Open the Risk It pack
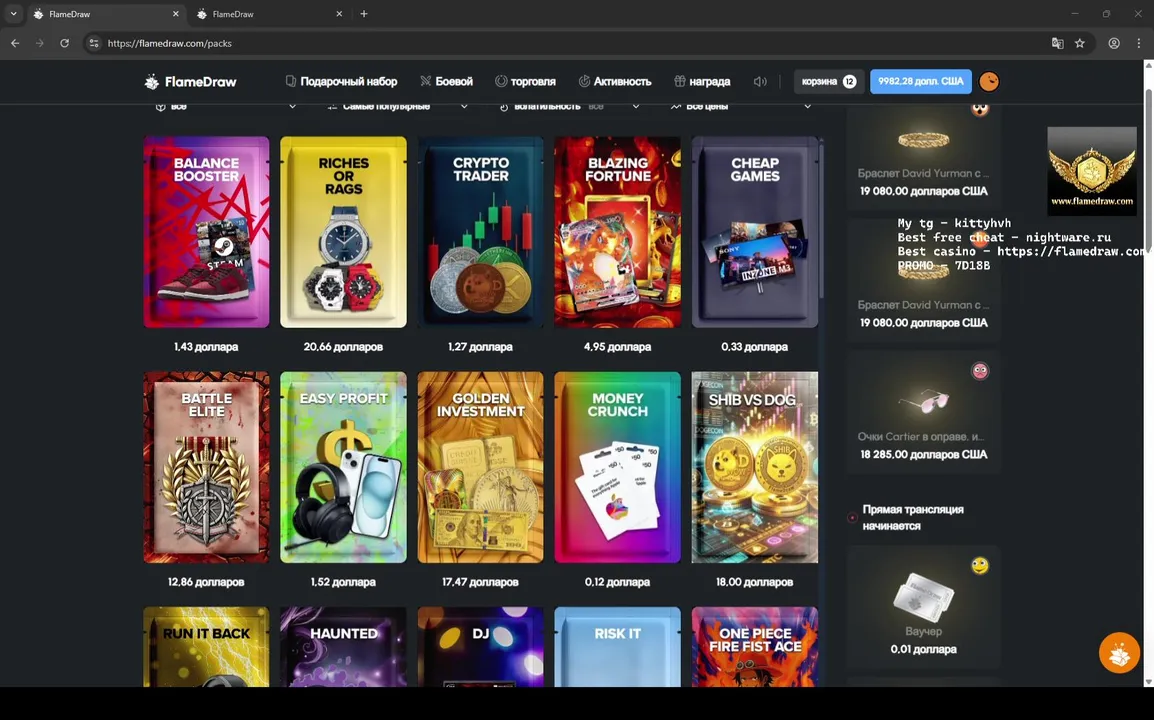Screen dimensions: 1154x720 (617, 647)
